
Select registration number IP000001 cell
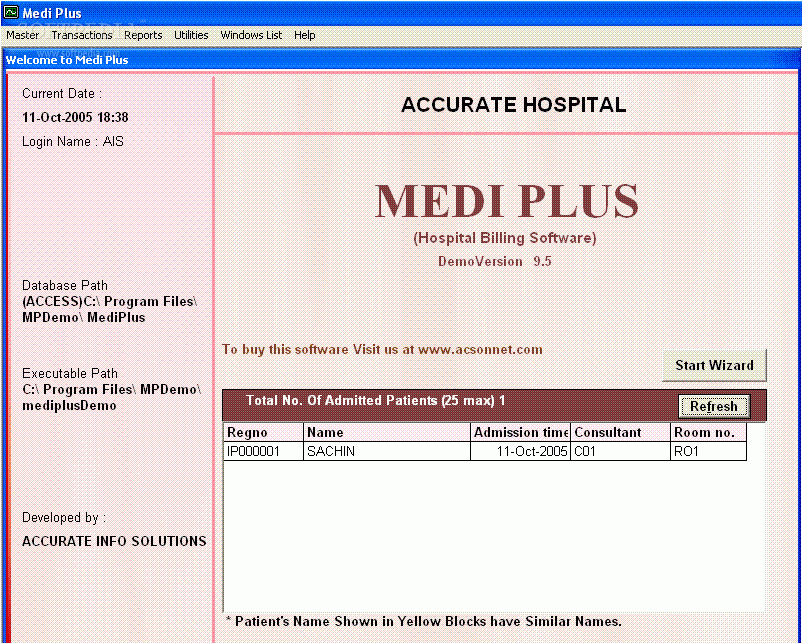[x=264, y=451]
